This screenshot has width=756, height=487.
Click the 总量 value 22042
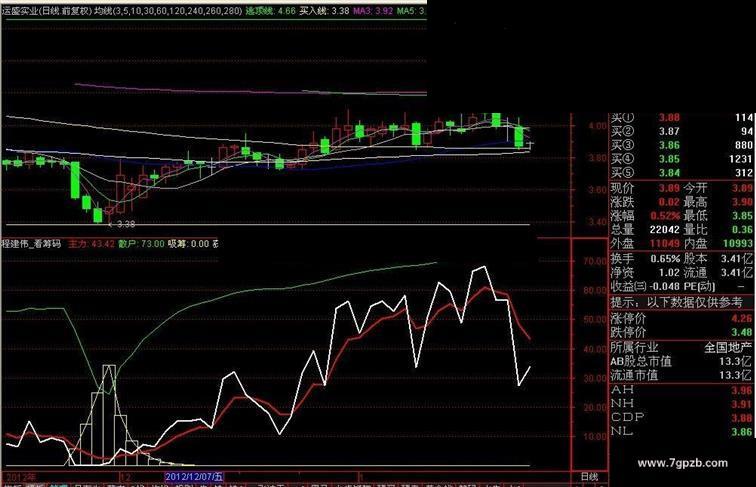(x=664, y=230)
